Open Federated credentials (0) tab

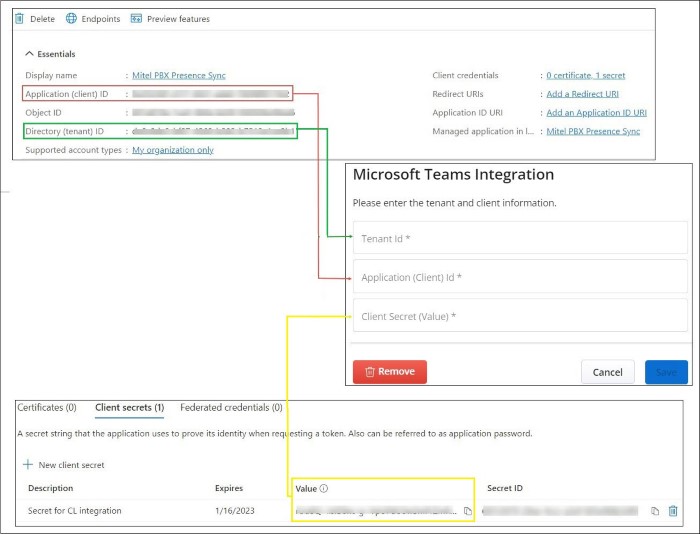tap(231, 408)
